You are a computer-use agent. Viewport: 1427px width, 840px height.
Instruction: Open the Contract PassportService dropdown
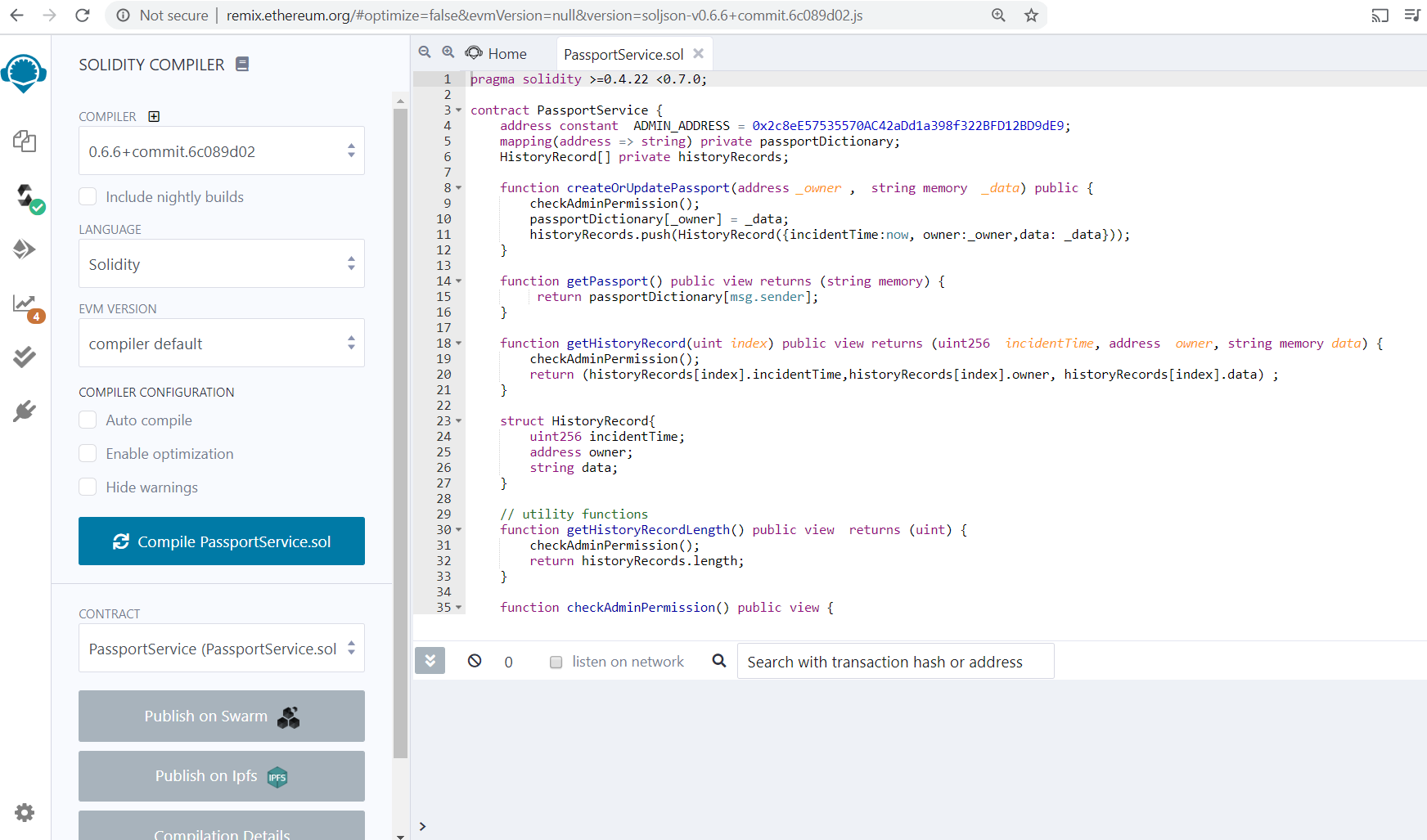pyautogui.click(x=221, y=649)
